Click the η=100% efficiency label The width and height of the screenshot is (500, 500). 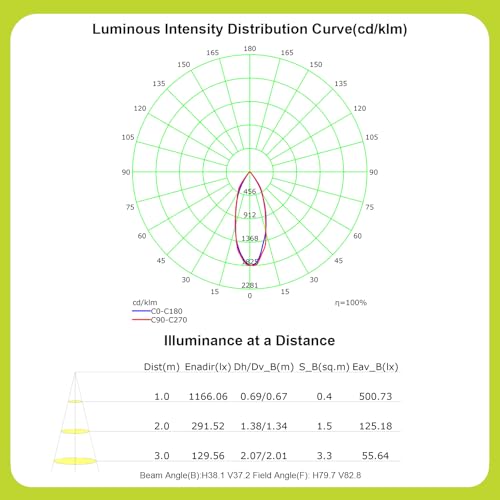[351, 303]
